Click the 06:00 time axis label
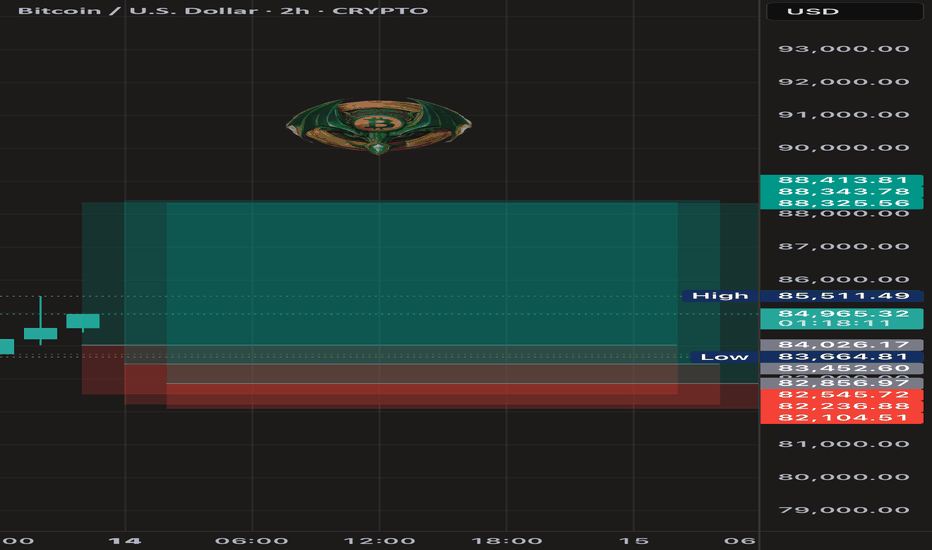Screen dimensions: 932x550 pos(251,541)
